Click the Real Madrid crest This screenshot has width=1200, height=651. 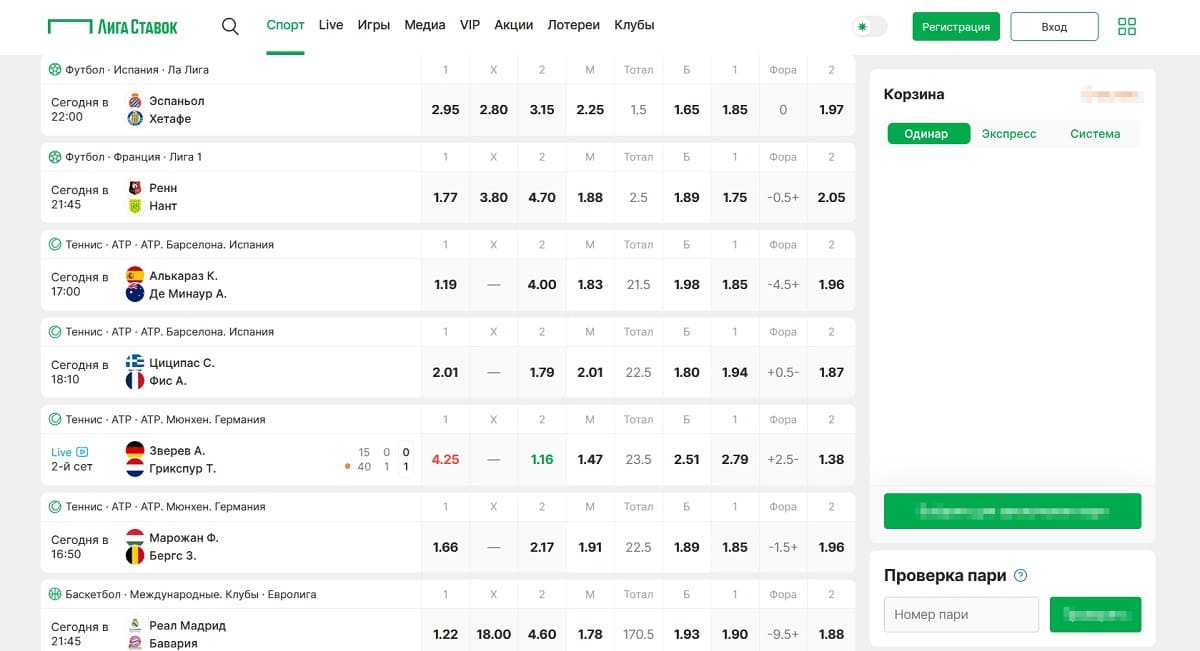[135, 625]
